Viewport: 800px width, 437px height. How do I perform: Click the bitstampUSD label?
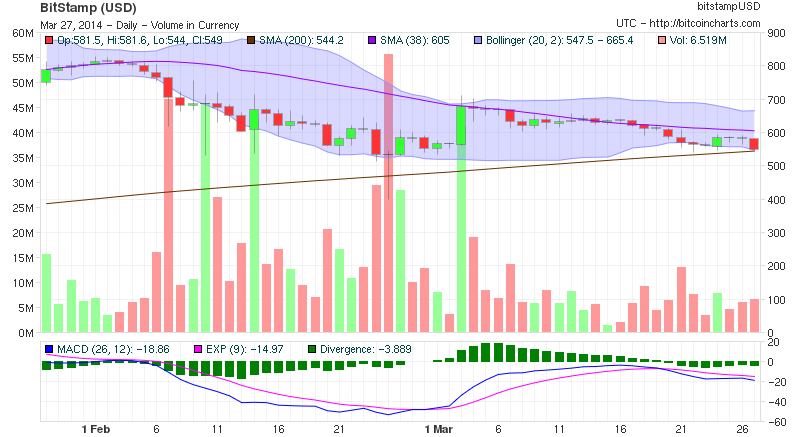coord(729,6)
